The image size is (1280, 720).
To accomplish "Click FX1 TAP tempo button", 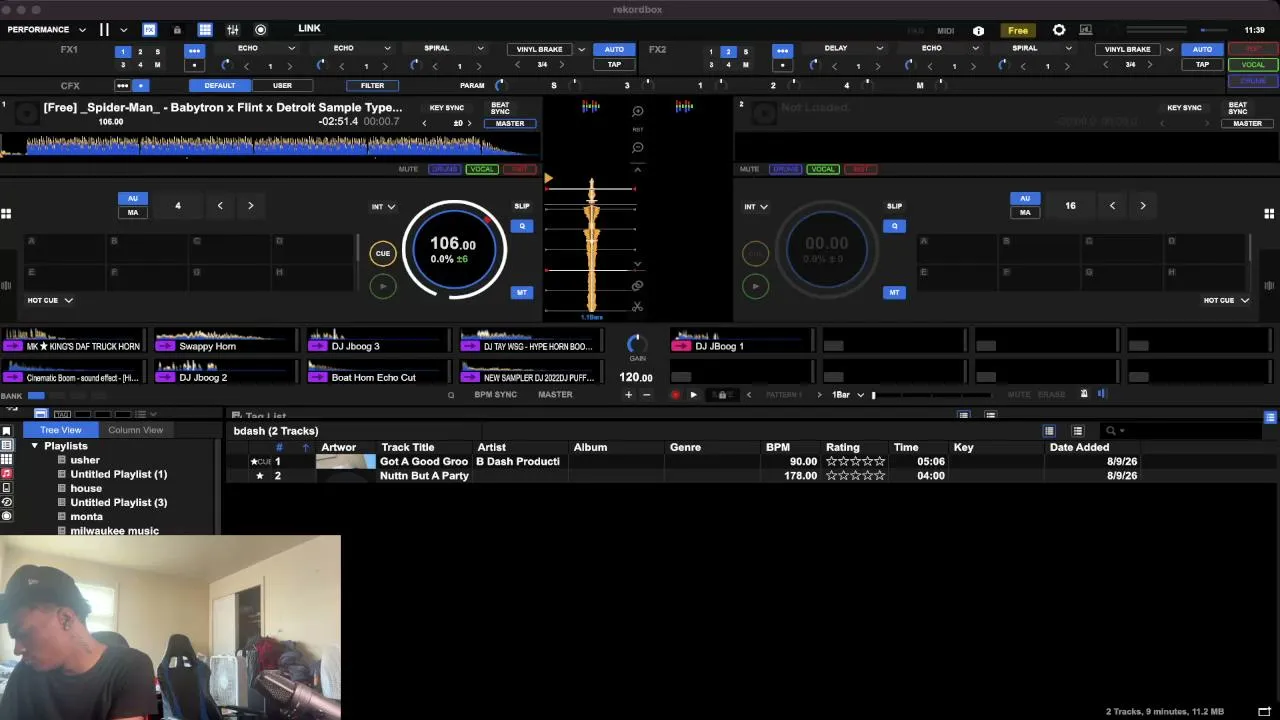I will pos(614,65).
